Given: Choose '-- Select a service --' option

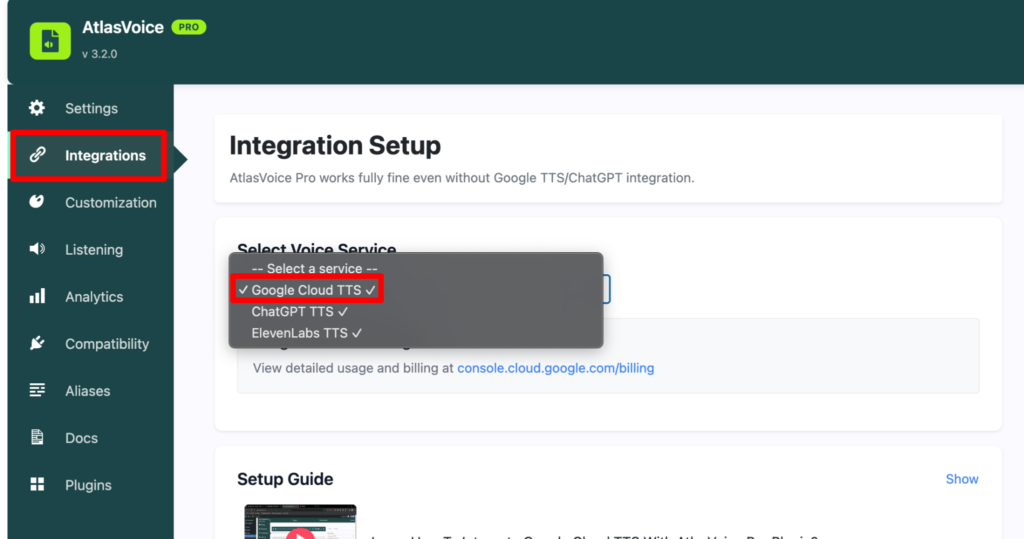Looking at the screenshot, I should pos(415,269).
